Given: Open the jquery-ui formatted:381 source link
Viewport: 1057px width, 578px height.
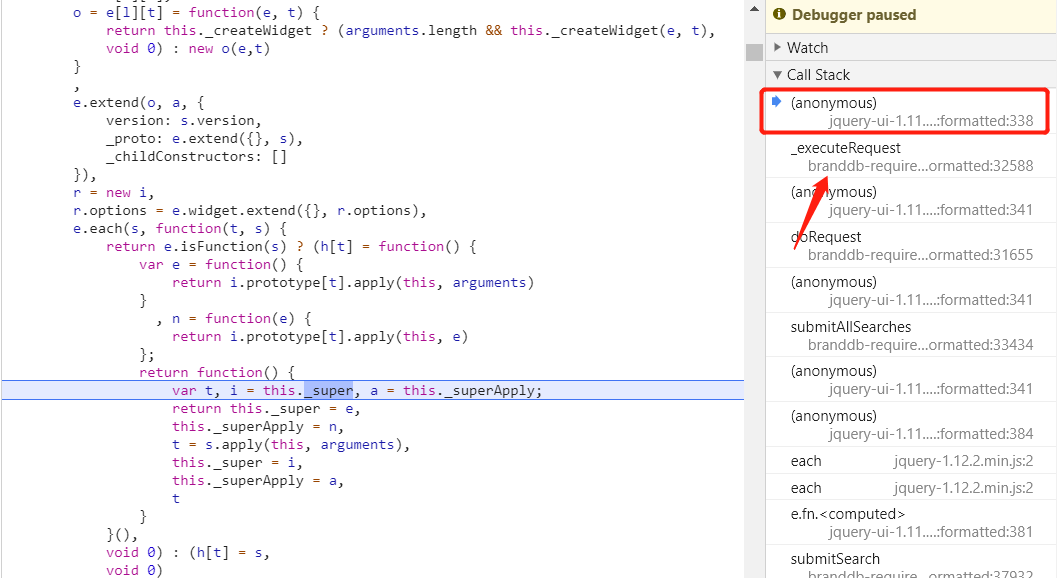Looking at the screenshot, I should [930, 532].
